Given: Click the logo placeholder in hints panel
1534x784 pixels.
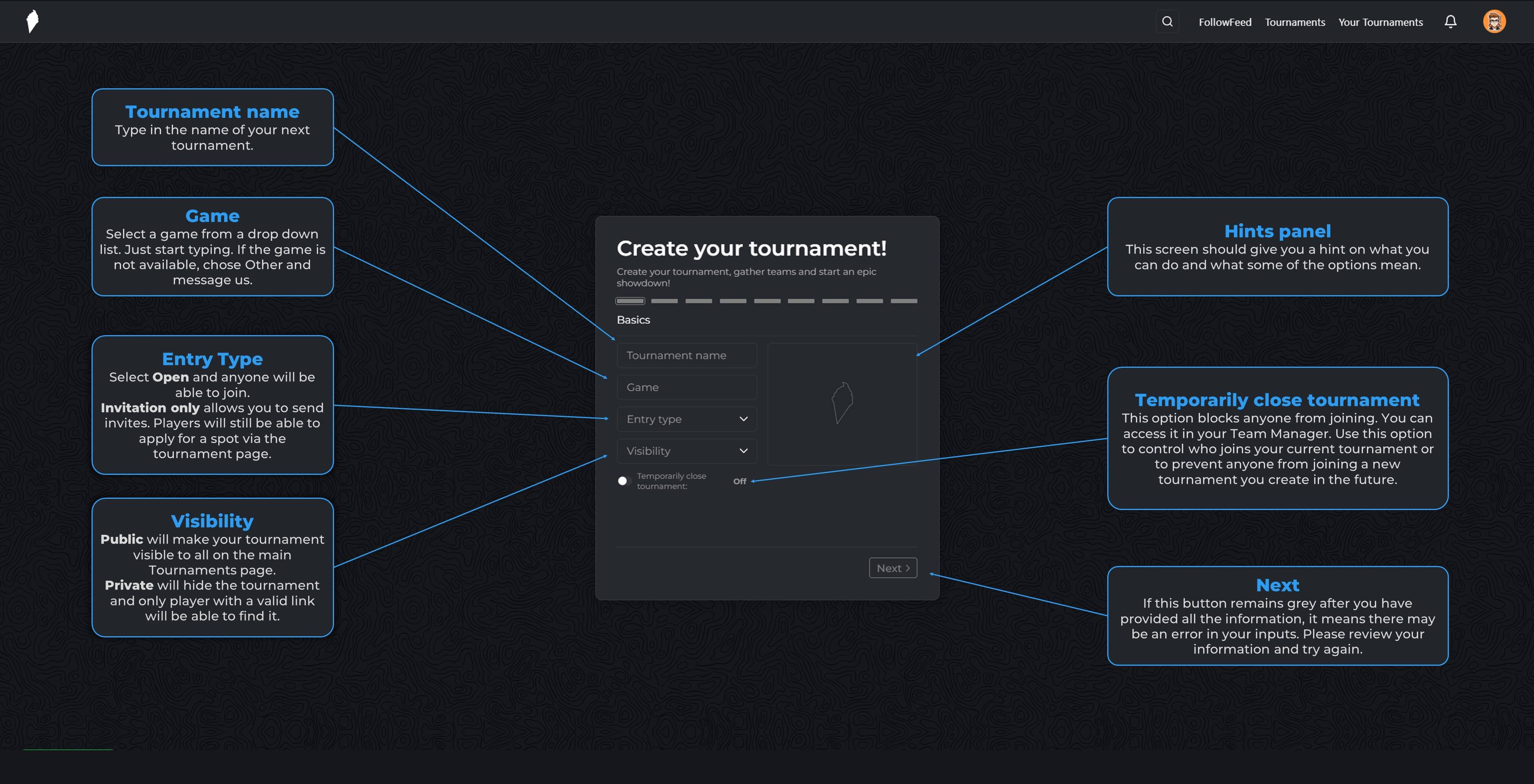Looking at the screenshot, I should [842, 403].
